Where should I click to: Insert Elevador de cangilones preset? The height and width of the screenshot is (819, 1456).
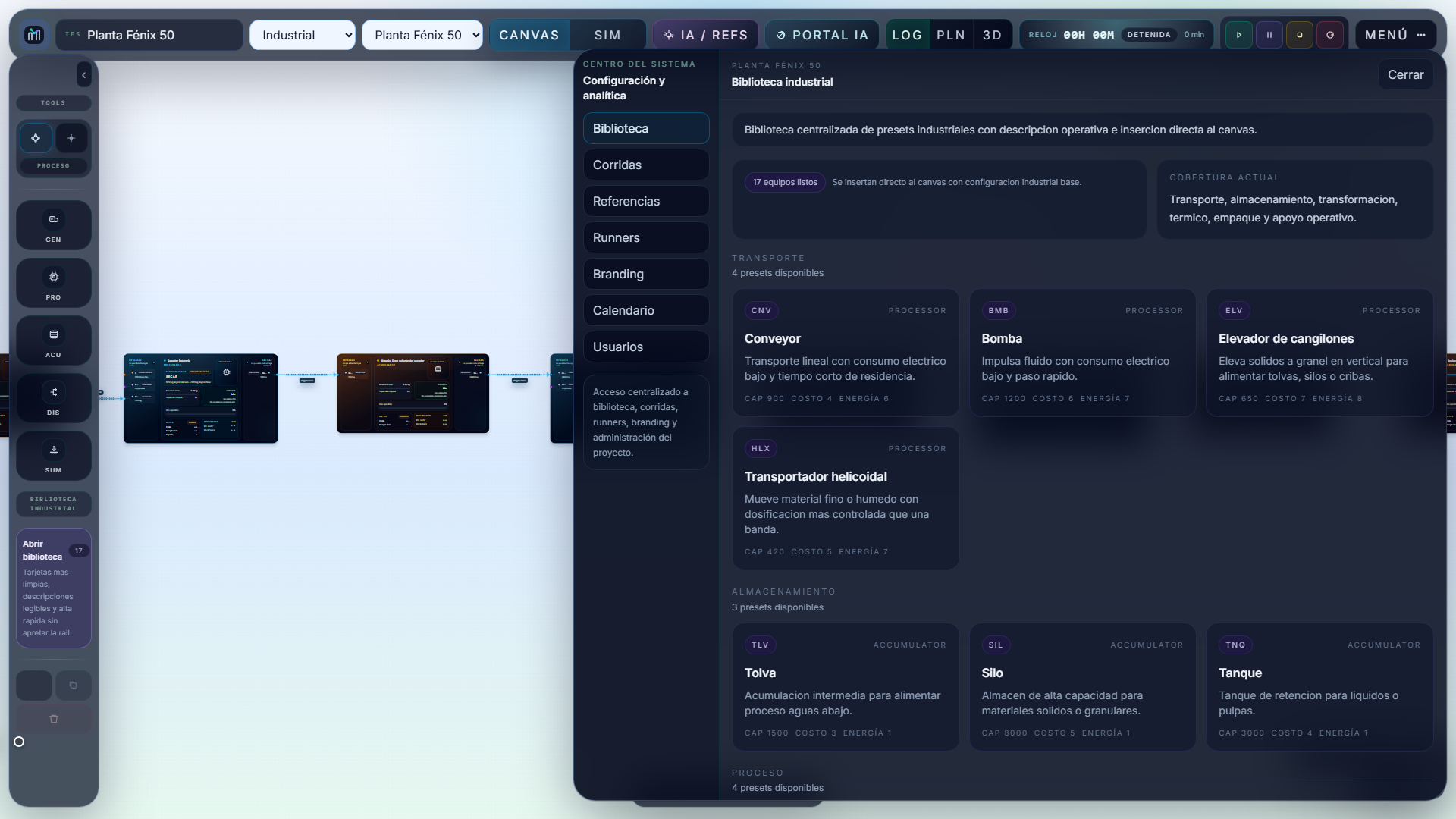pyautogui.click(x=1319, y=353)
